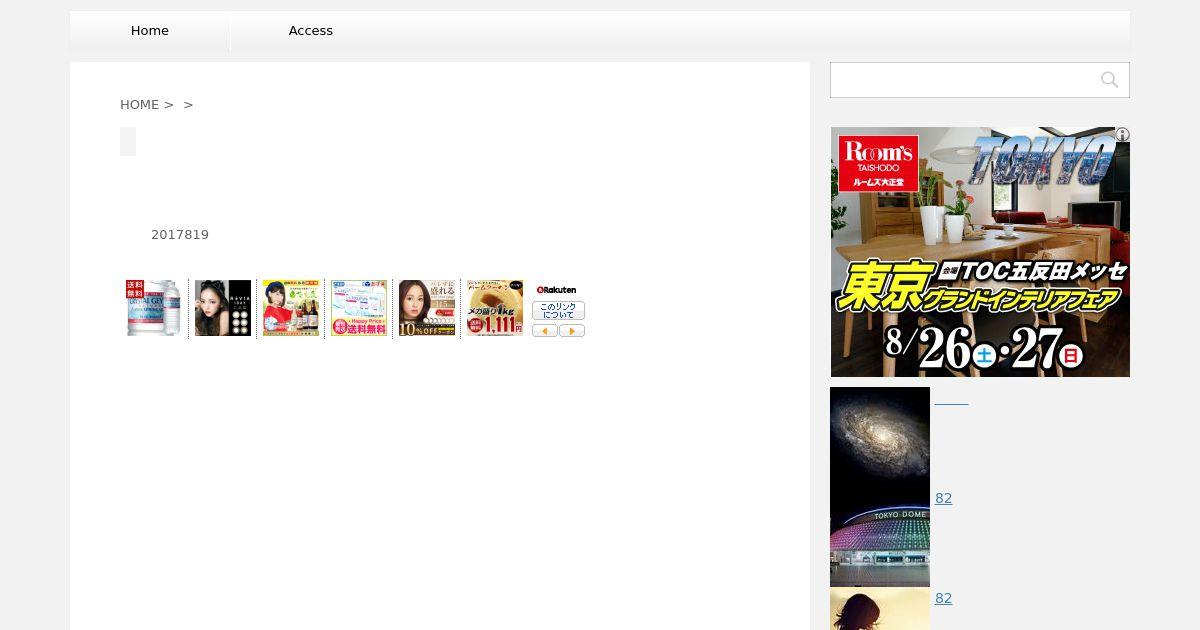Open the Home menu item

click(150, 31)
